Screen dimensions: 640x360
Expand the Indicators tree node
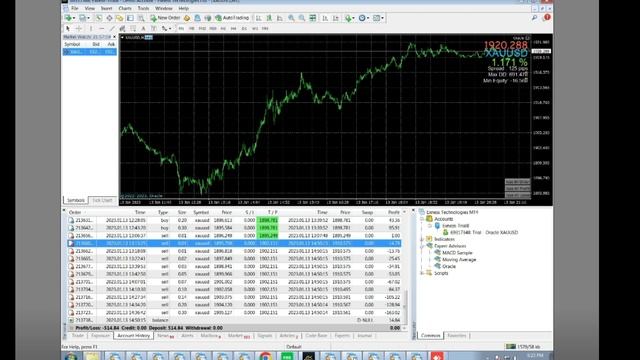[x=422, y=239]
